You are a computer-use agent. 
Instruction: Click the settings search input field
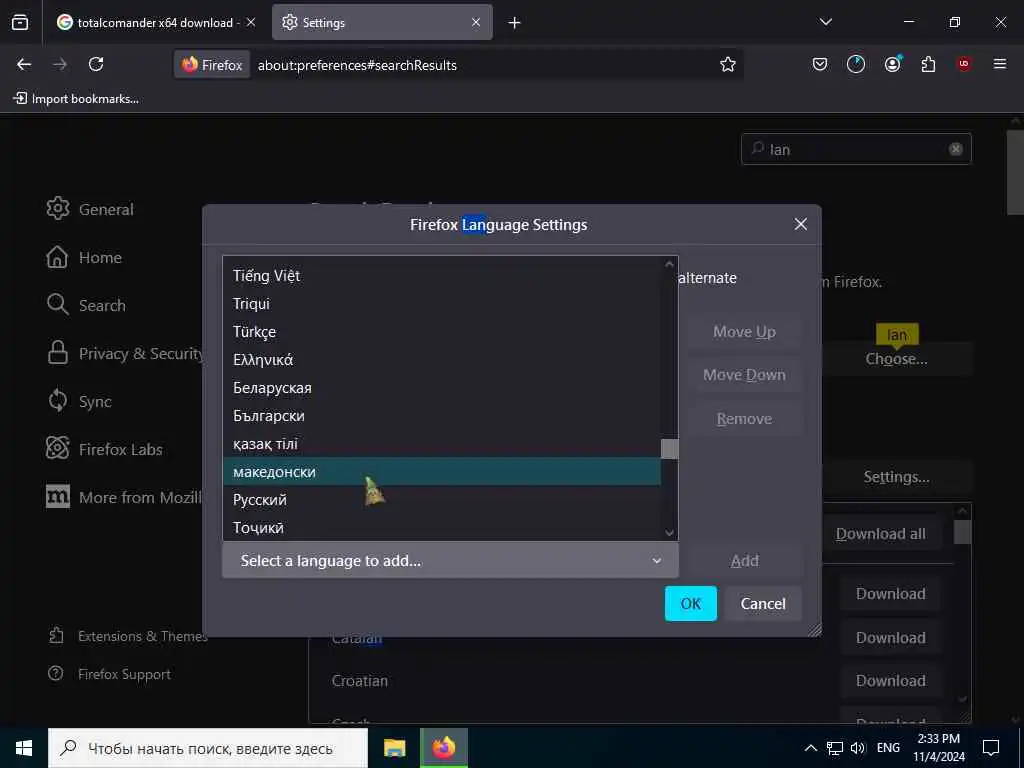[x=856, y=149]
